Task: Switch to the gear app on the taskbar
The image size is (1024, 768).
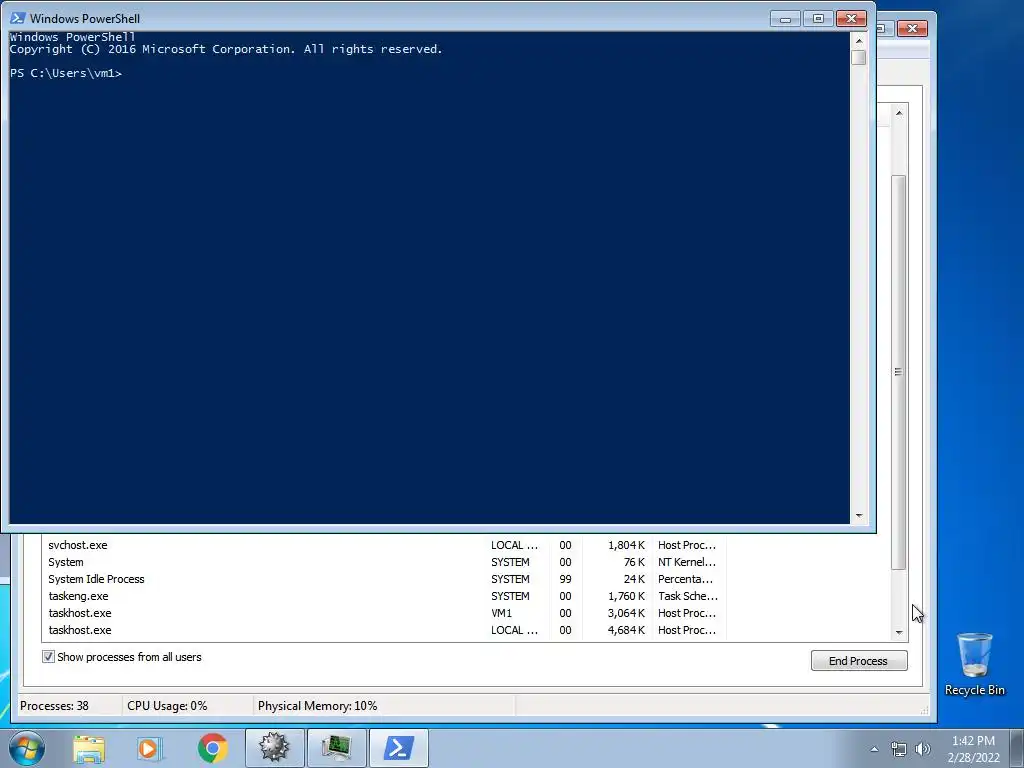Action: click(x=274, y=748)
